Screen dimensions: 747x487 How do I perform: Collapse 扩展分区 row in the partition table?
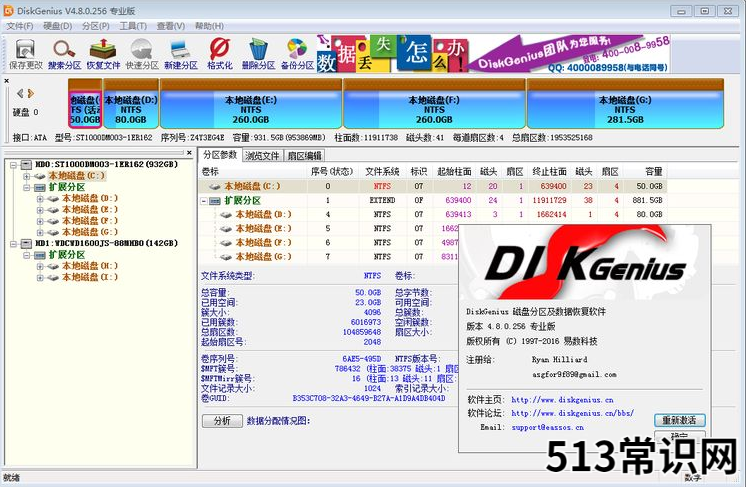[204, 201]
